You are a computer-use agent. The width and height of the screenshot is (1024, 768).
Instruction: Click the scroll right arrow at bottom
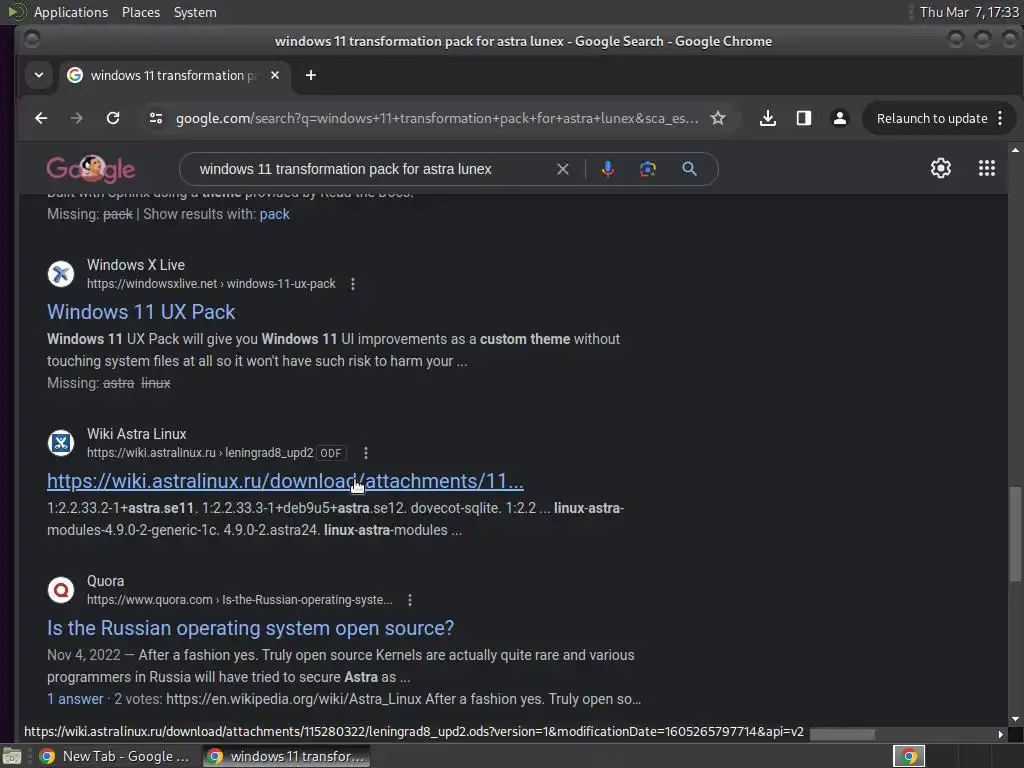(x=1000, y=734)
